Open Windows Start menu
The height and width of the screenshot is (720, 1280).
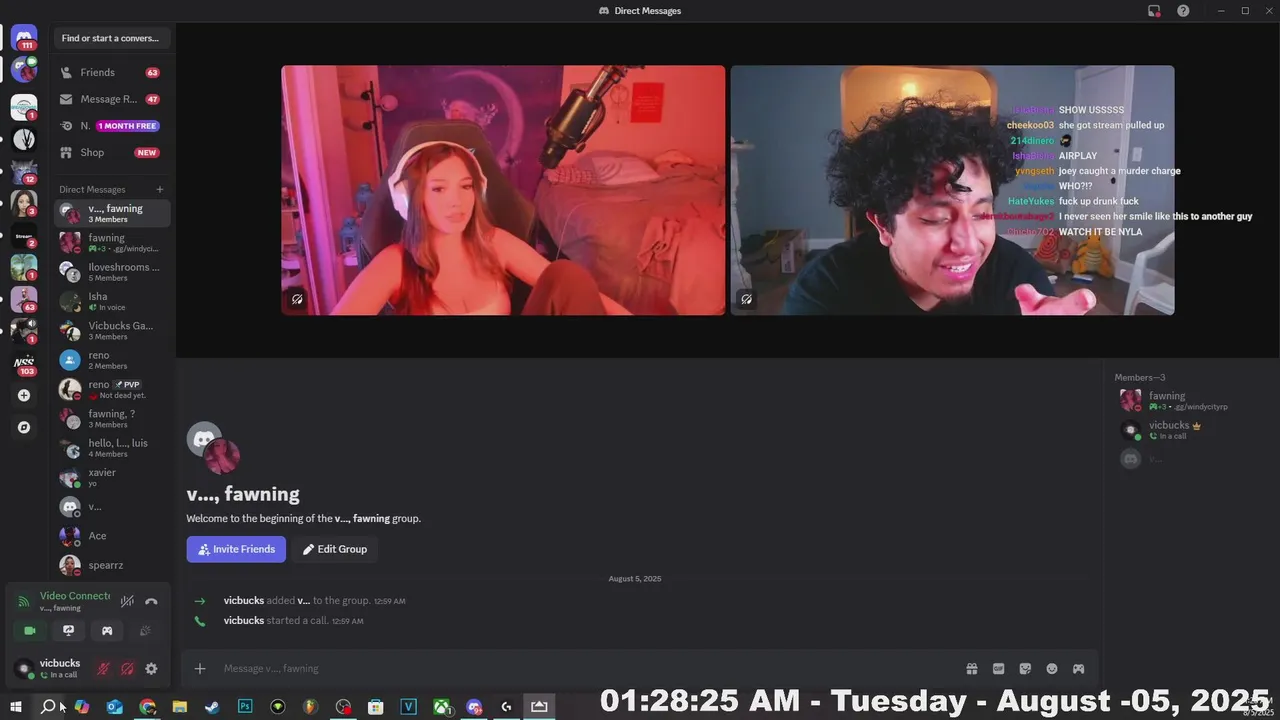click(16, 707)
